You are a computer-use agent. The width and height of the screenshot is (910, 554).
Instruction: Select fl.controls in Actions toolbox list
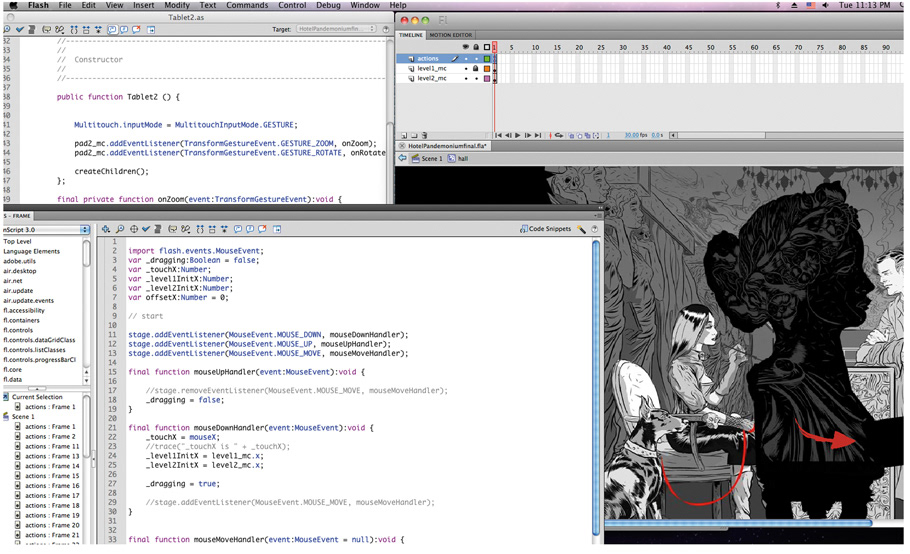(x=17, y=330)
